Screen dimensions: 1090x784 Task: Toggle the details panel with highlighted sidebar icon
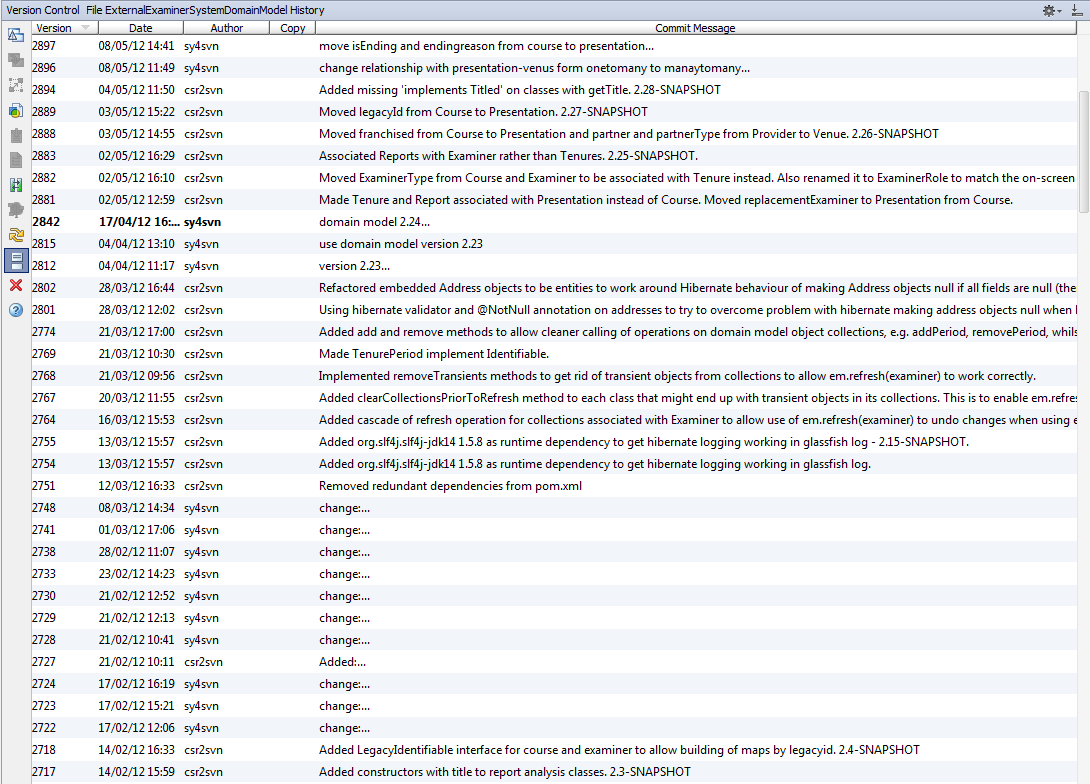coord(15,261)
